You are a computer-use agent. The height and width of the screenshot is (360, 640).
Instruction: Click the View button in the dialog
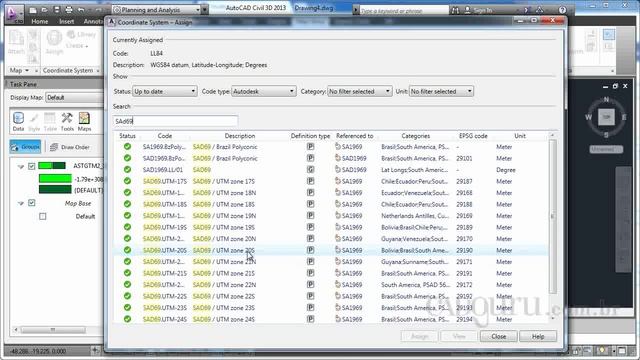(x=459, y=336)
